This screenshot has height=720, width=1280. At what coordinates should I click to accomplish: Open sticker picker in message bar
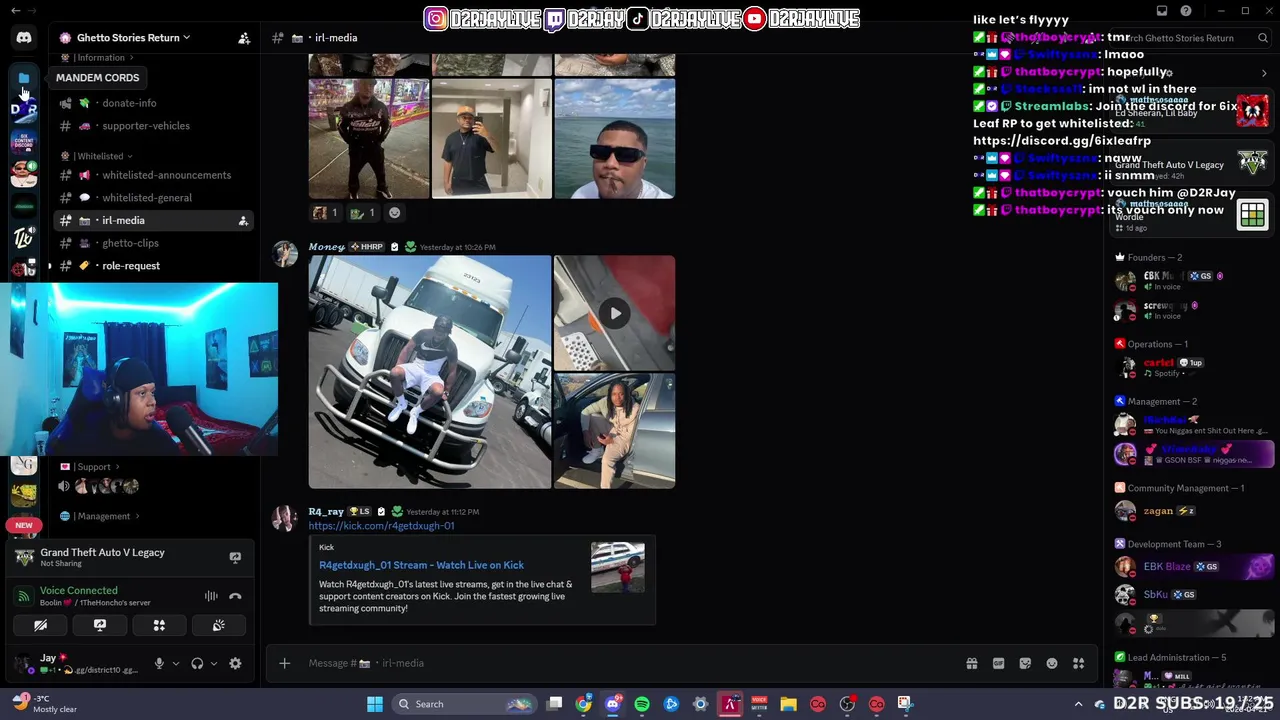(1025, 663)
